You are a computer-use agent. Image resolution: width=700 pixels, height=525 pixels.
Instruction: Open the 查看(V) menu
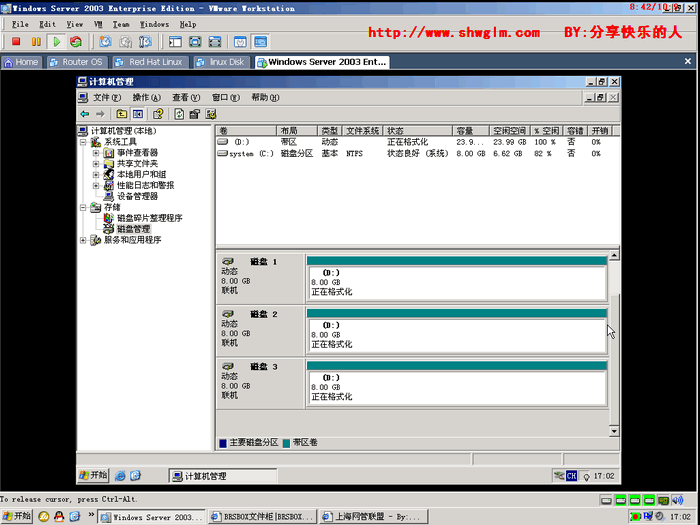click(186, 97)
